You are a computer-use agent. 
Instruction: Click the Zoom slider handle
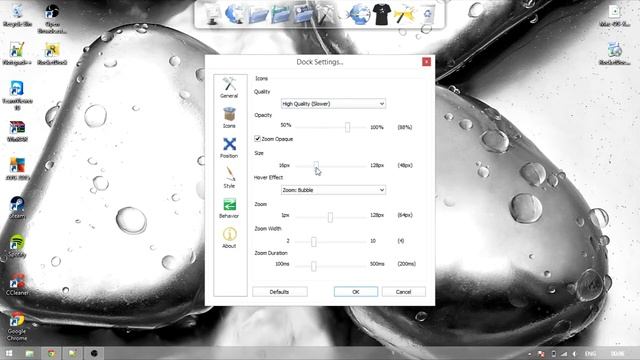[x=330, y=217]
